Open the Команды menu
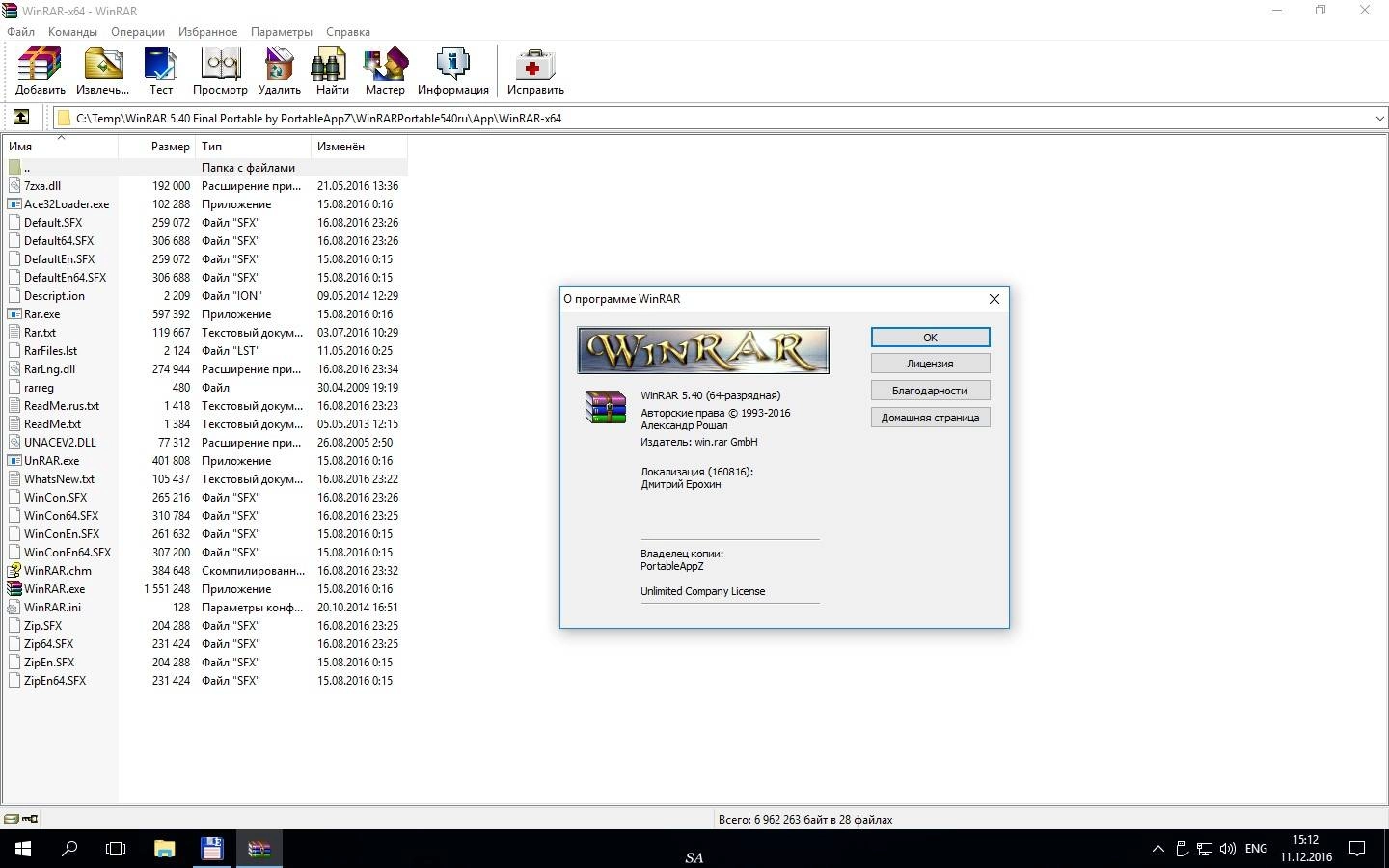 tap(72, 31)
